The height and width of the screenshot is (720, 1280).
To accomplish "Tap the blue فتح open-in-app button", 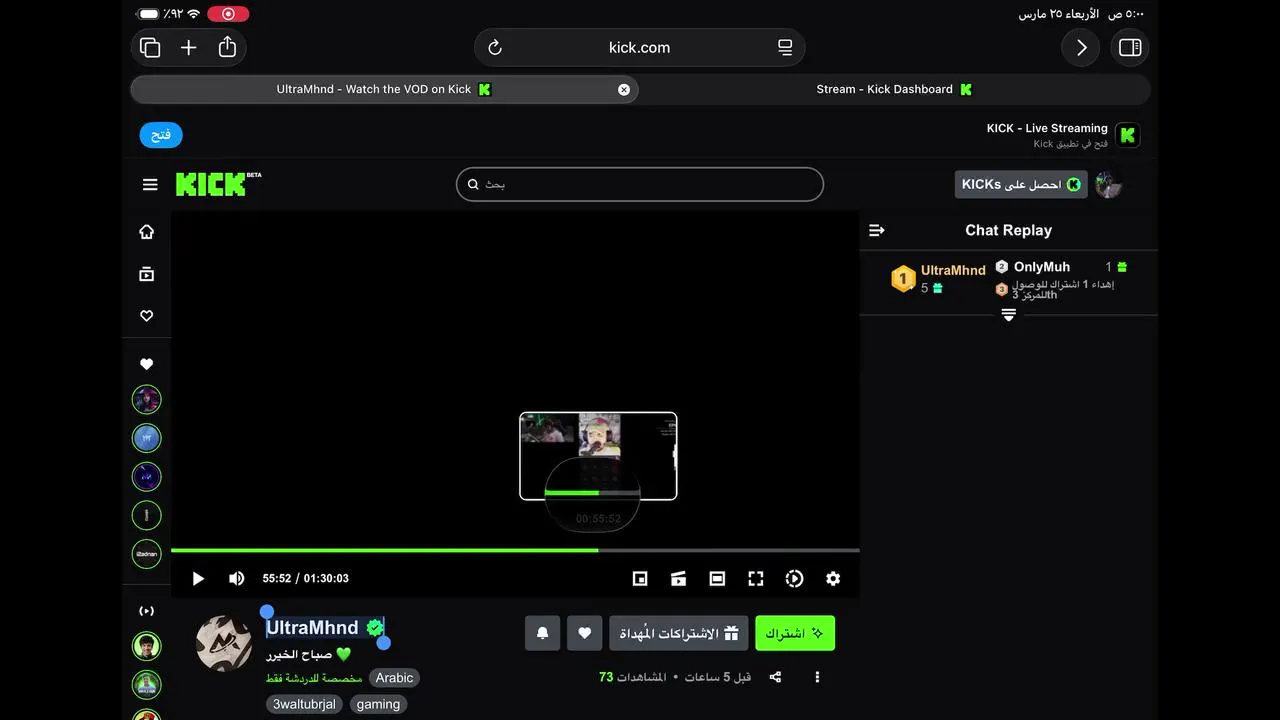I will pyautogui.click(x=161, y=135).
